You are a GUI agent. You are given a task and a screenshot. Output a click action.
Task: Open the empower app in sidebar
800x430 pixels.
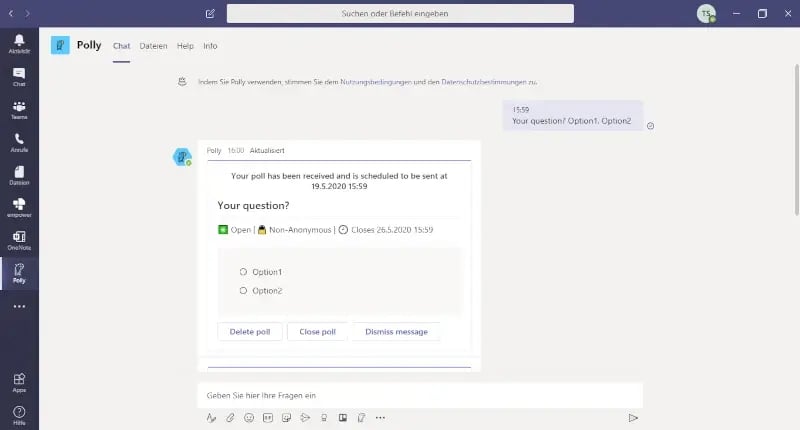coord(19,208)
